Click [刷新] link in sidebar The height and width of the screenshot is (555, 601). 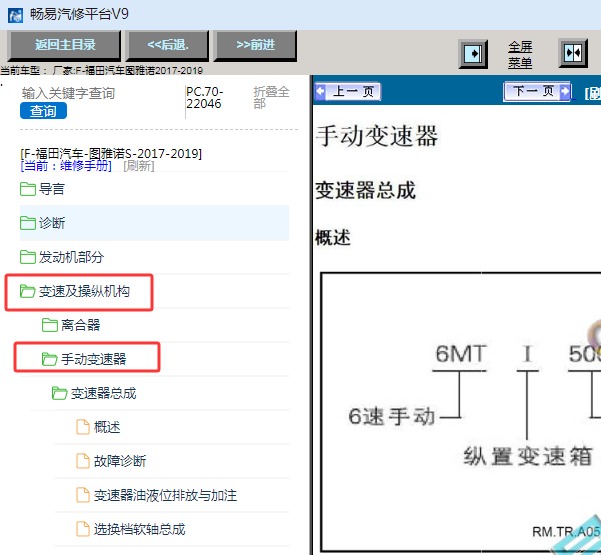tap(139, 166)
